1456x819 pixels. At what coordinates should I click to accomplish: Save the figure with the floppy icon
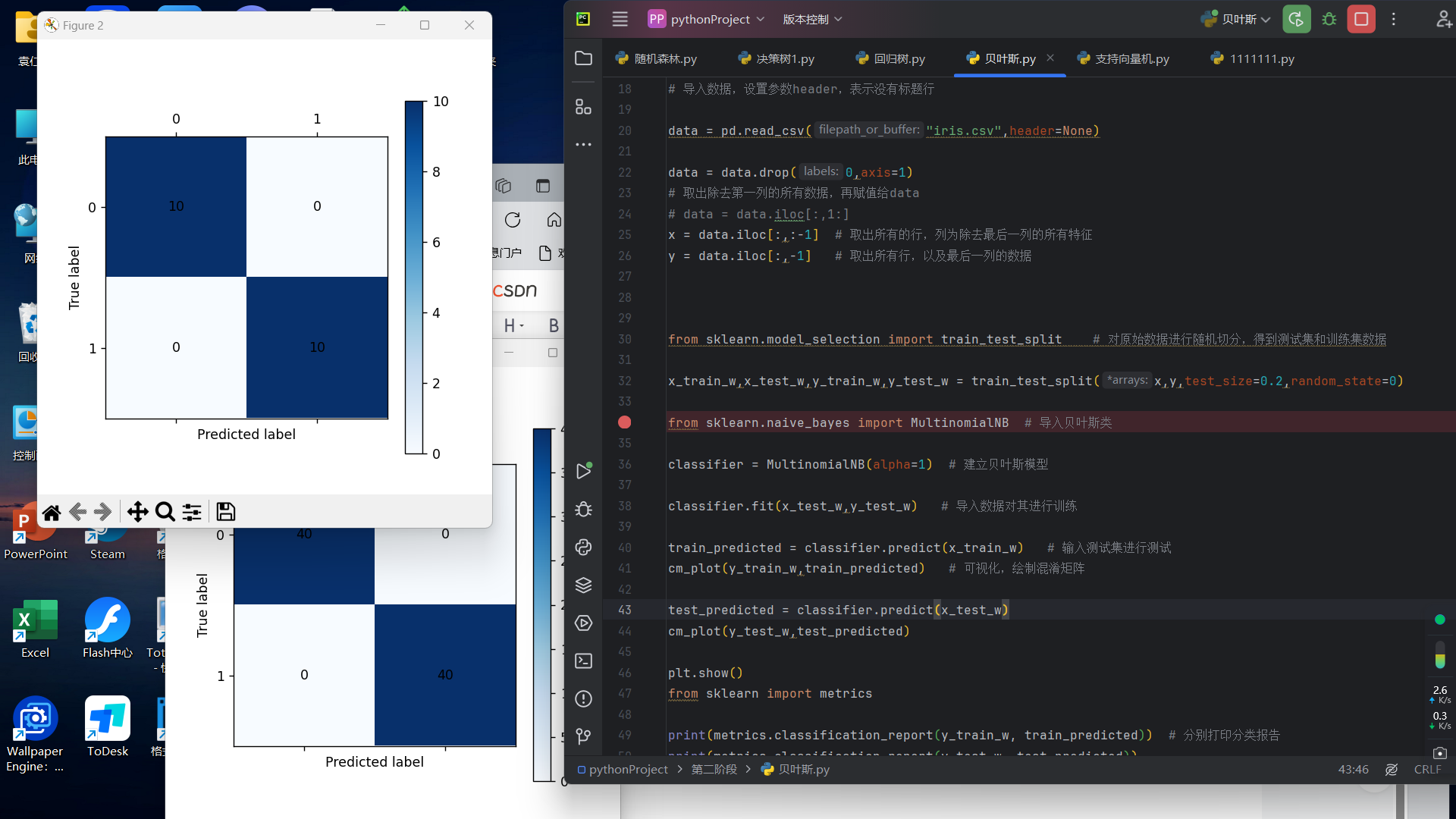(225, 513)
